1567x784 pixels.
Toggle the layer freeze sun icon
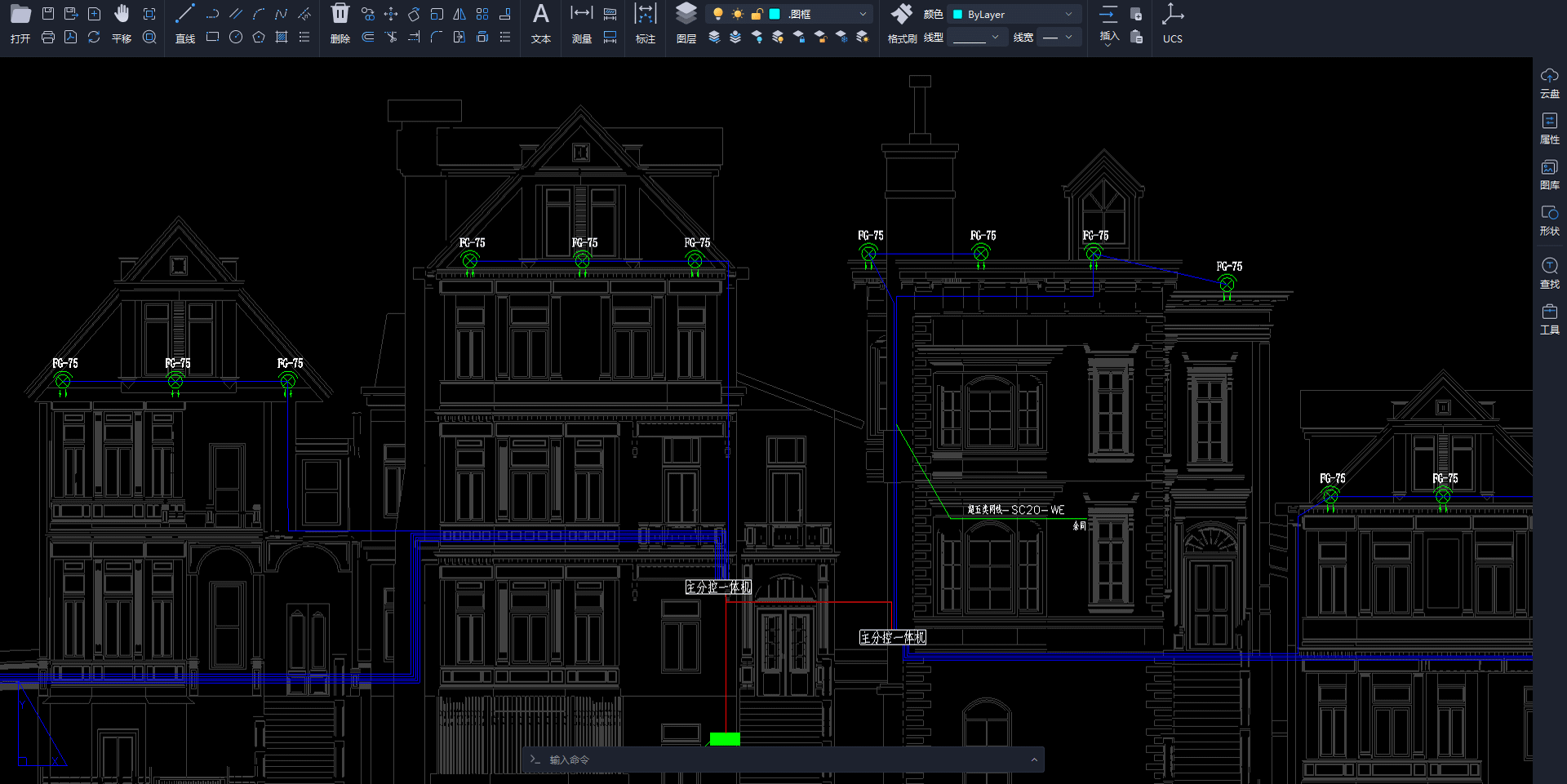pos(738,15)
